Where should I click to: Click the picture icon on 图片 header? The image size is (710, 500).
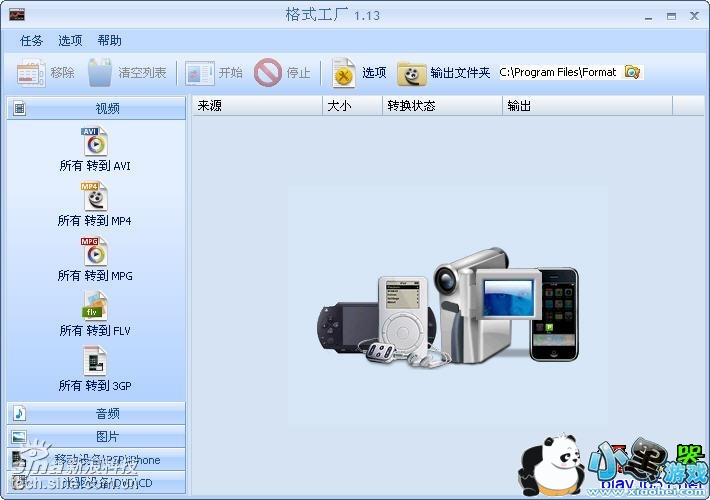pos(19,437)
